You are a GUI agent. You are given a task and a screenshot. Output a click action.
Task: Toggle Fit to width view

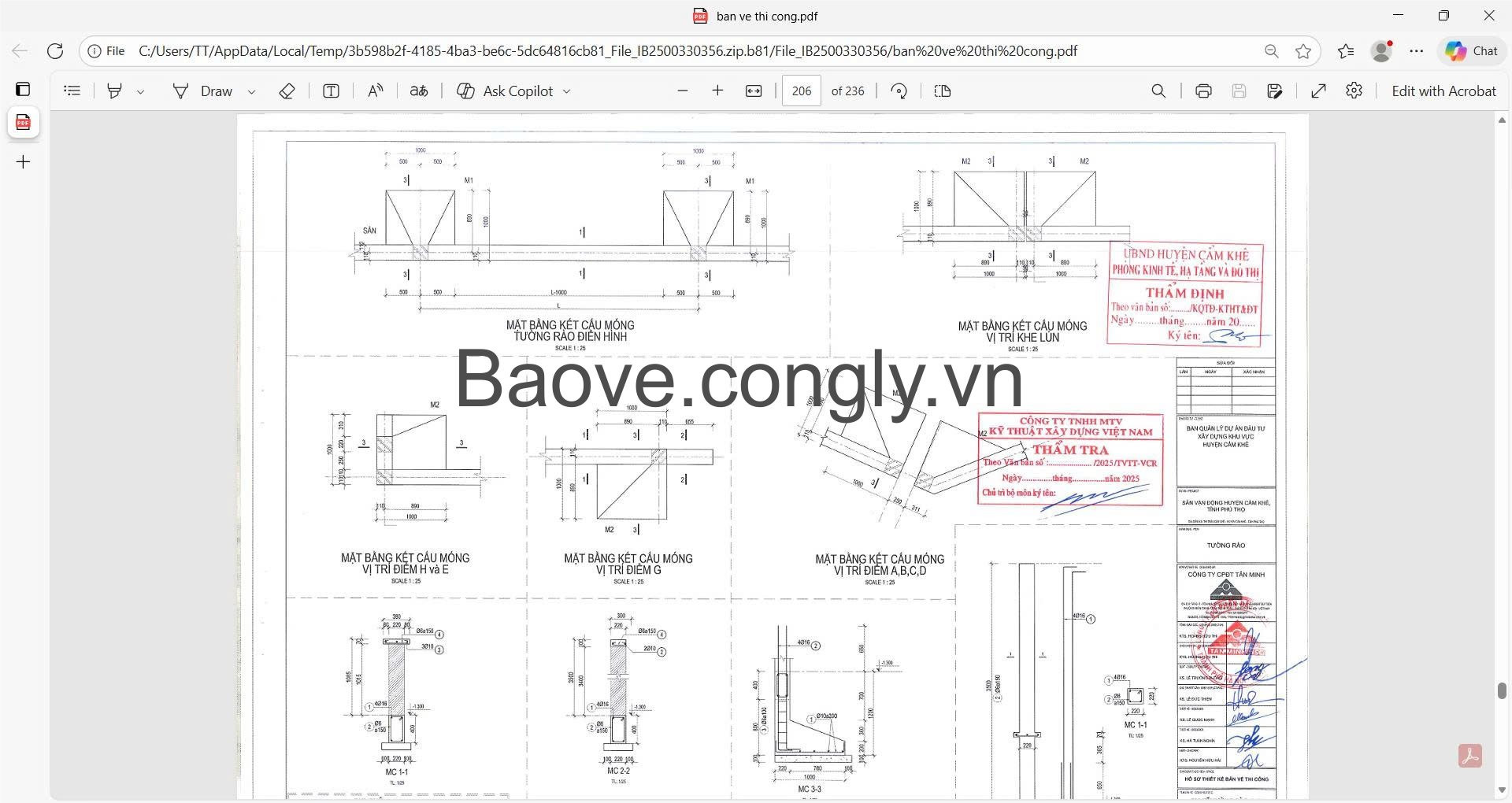[754, 91]
